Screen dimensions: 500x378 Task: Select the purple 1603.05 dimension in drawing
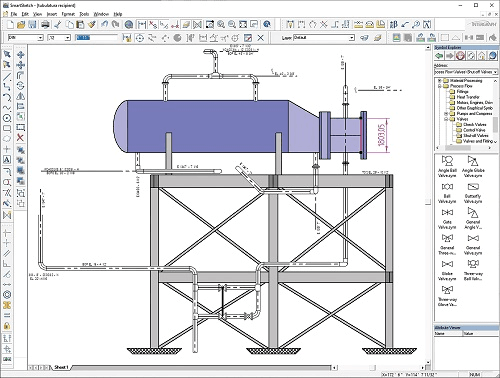click(382, 135)
